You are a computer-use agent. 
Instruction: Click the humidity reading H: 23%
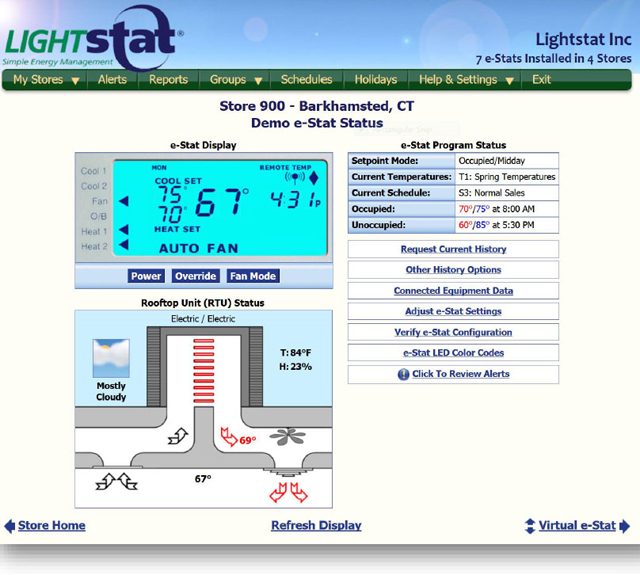pos(296,366)
